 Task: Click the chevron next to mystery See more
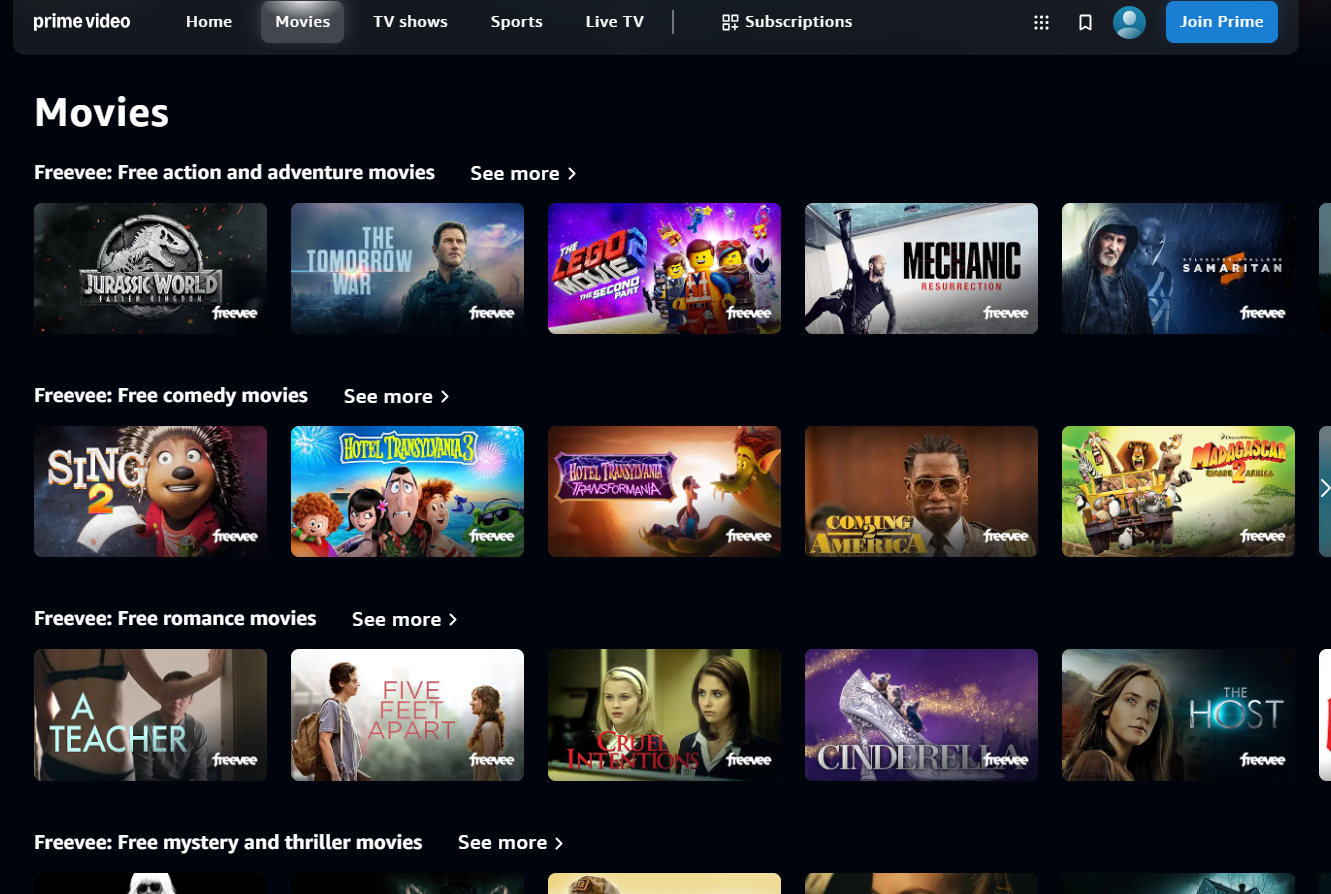coord(558,843)
